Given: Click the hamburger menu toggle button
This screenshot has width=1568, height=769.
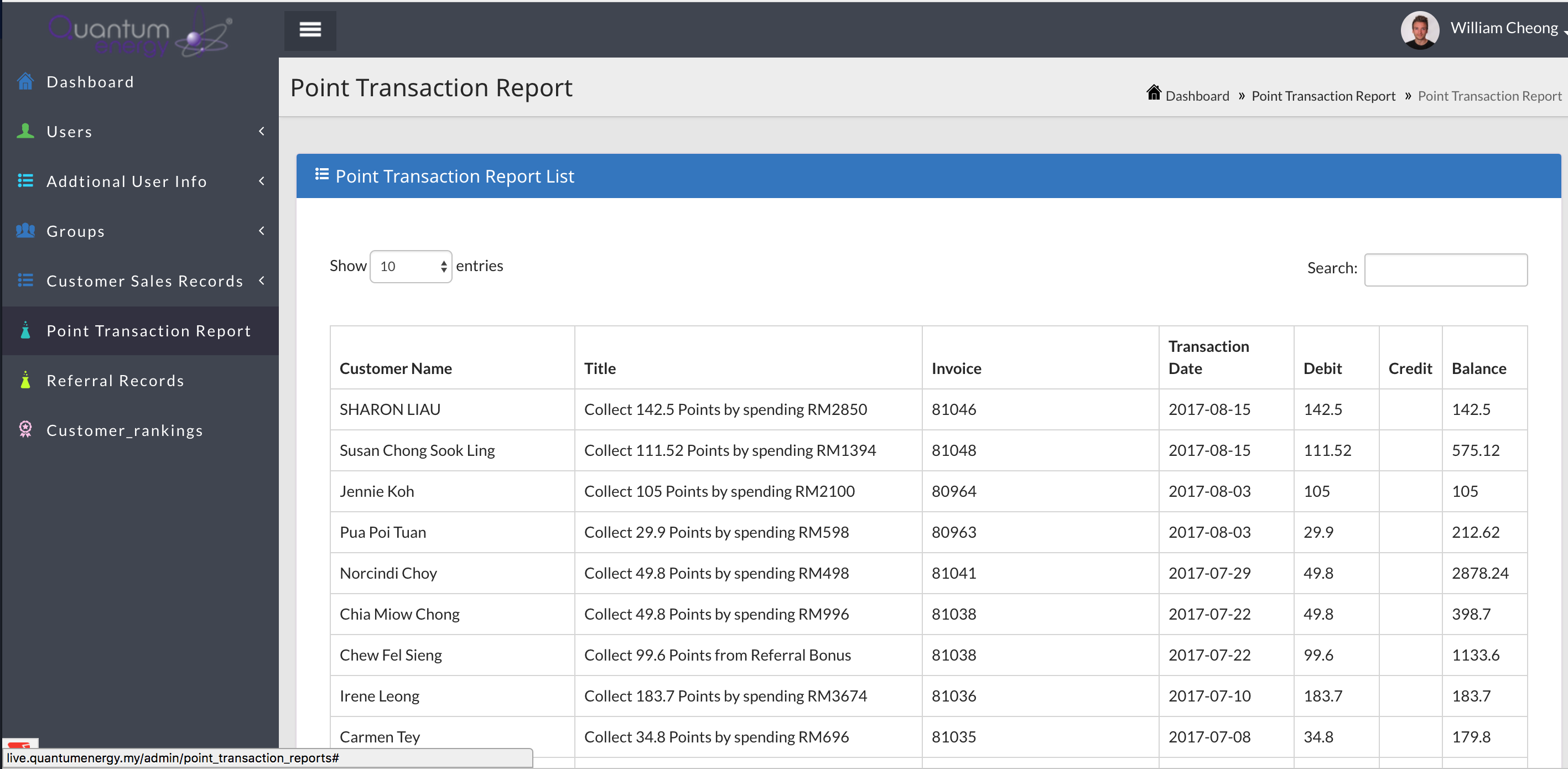Looking at the screenshot, I should (x=310, y=30).
